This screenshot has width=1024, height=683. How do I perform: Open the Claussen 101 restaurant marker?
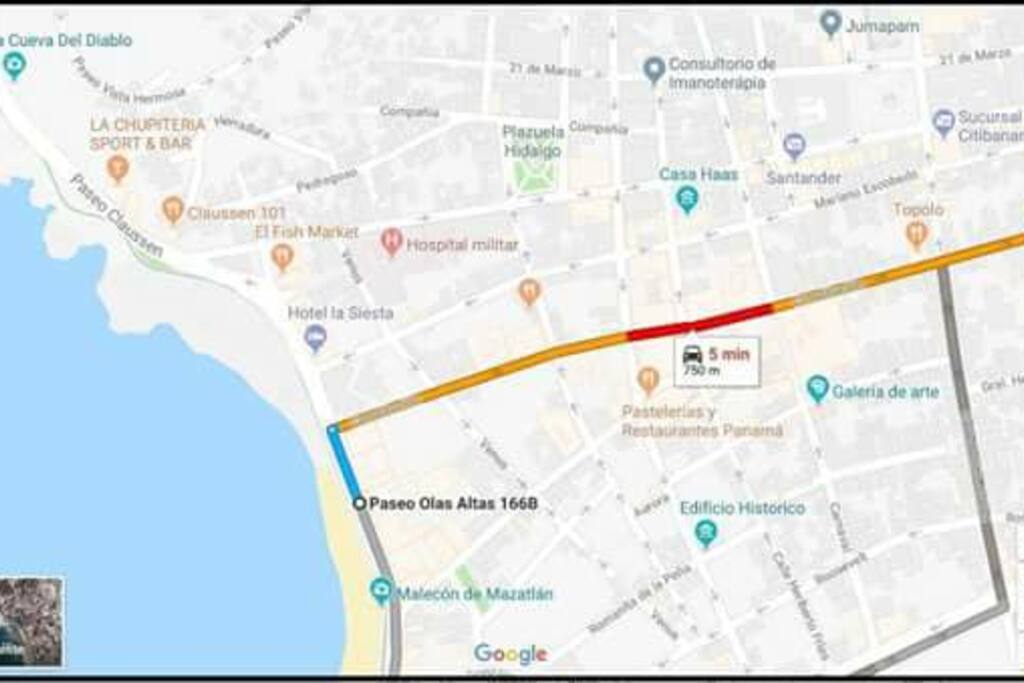coord(172,211)
